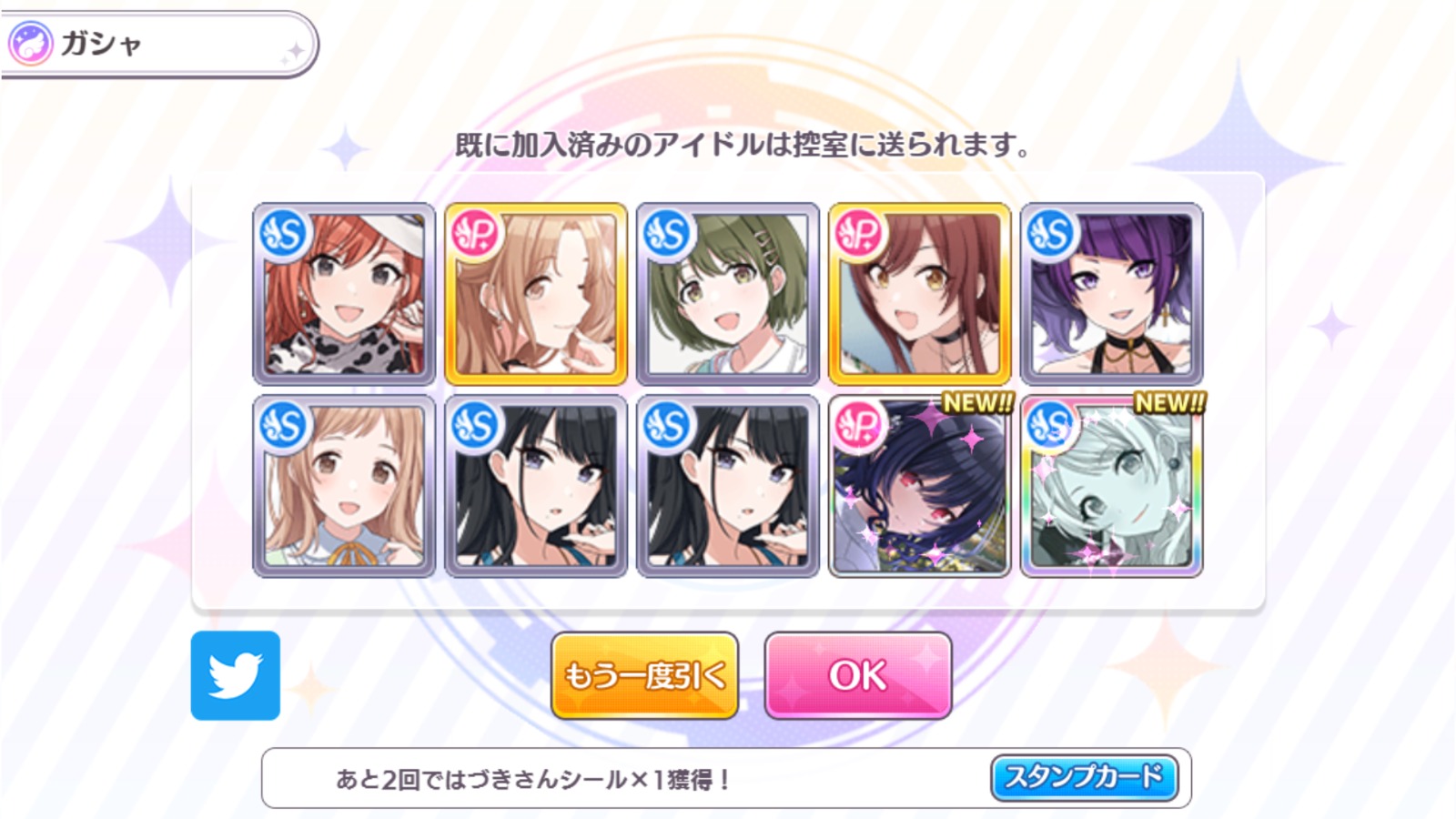
Task: Select the NEW rainbow-framed silver idol card
Action: pyautogui.click(x=1112, y=486)
